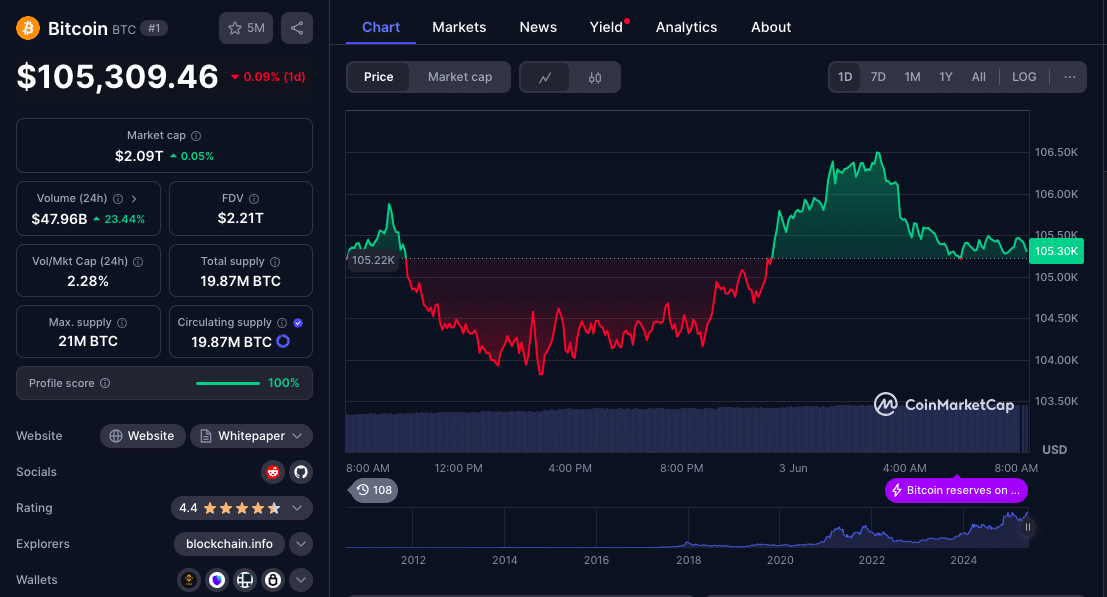Click the Profile score 100% bar

228,383
